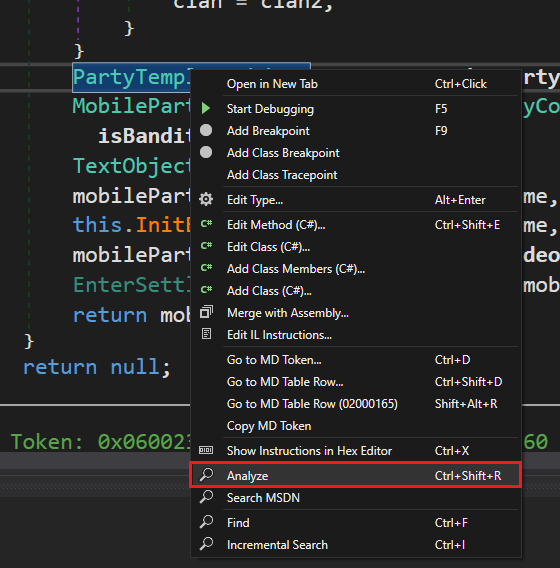The image size is (560, 568).
Task: Click the TextObject type name in code
Action: 132,166
